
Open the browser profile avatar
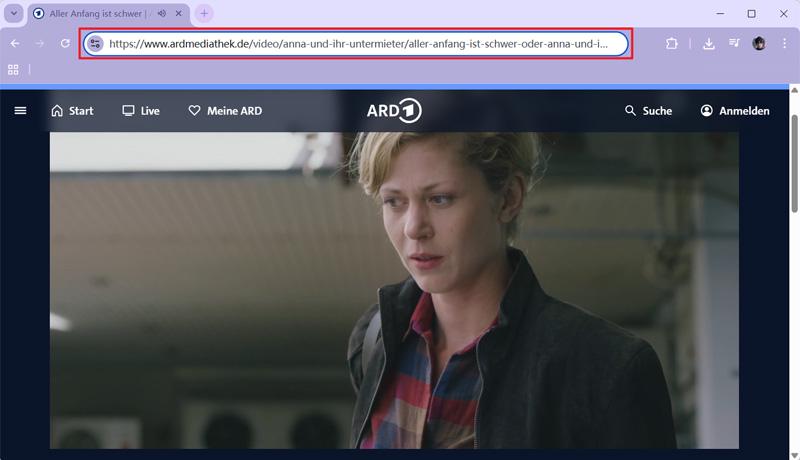coord(759,44)
